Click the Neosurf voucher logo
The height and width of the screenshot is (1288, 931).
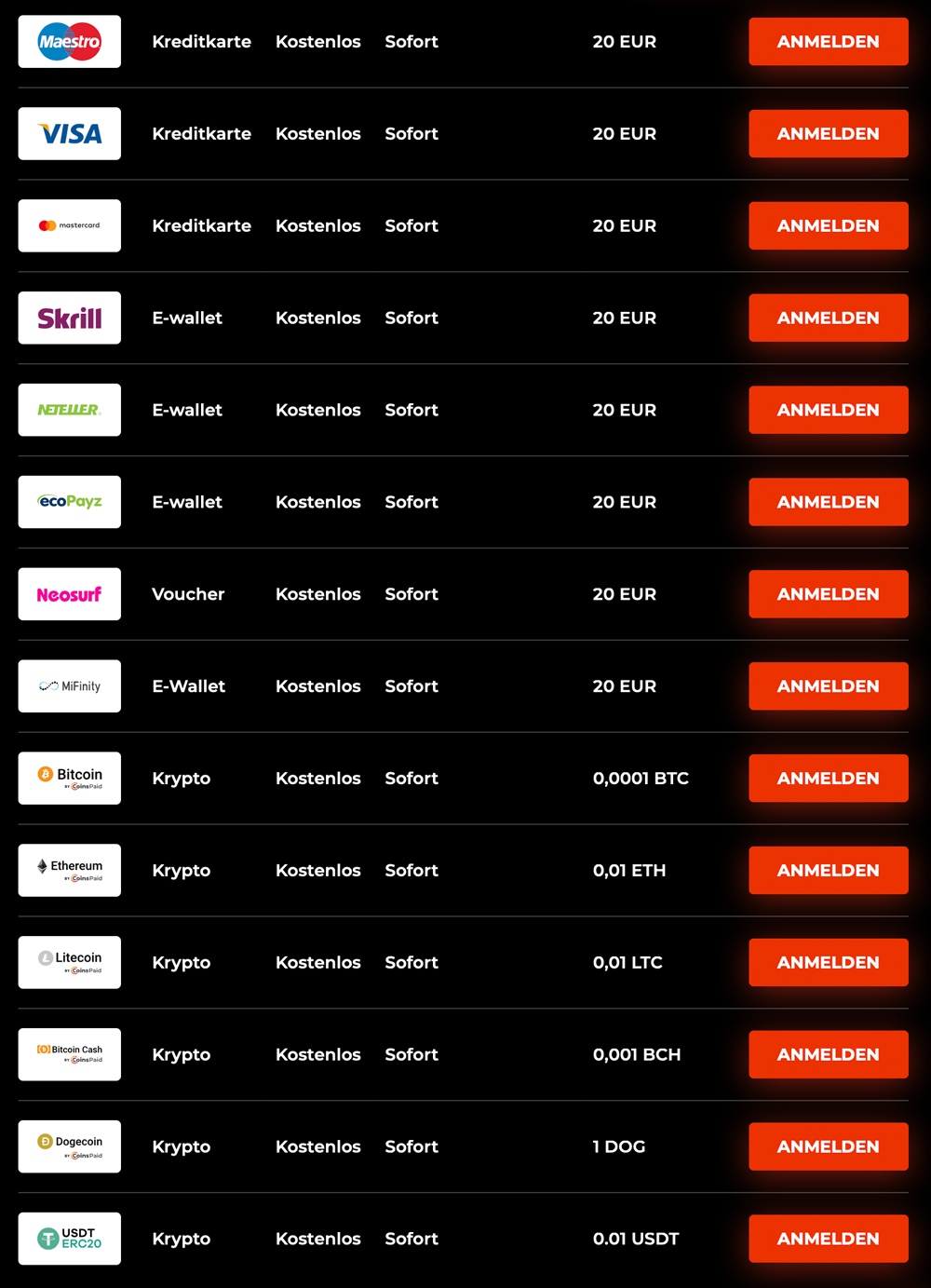pos(70,594)
